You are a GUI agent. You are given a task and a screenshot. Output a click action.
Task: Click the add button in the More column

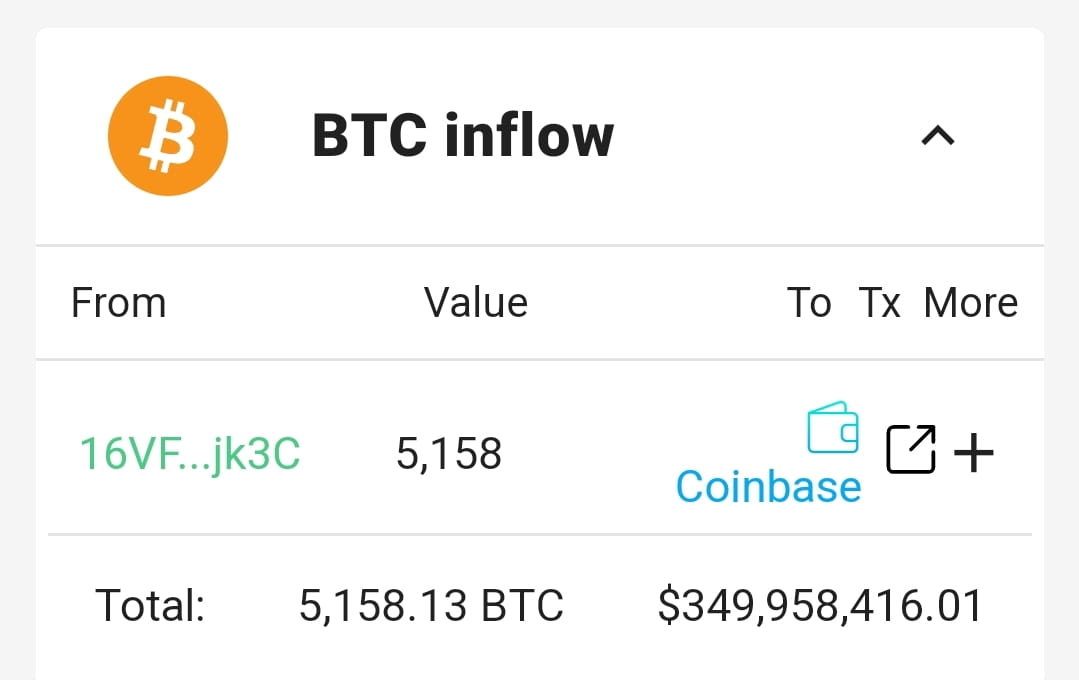click(972, 451)
